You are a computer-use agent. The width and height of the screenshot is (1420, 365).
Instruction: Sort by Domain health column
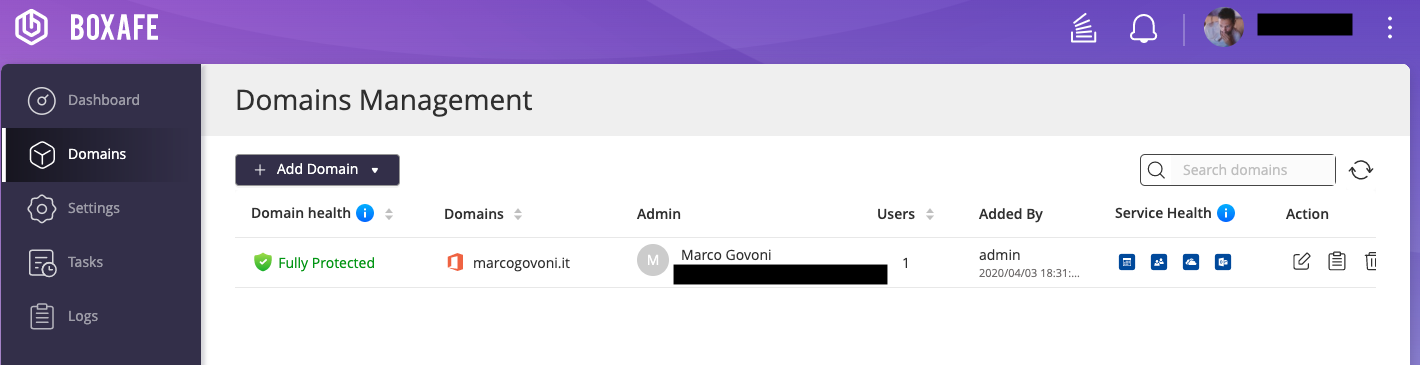pos(389,214)
